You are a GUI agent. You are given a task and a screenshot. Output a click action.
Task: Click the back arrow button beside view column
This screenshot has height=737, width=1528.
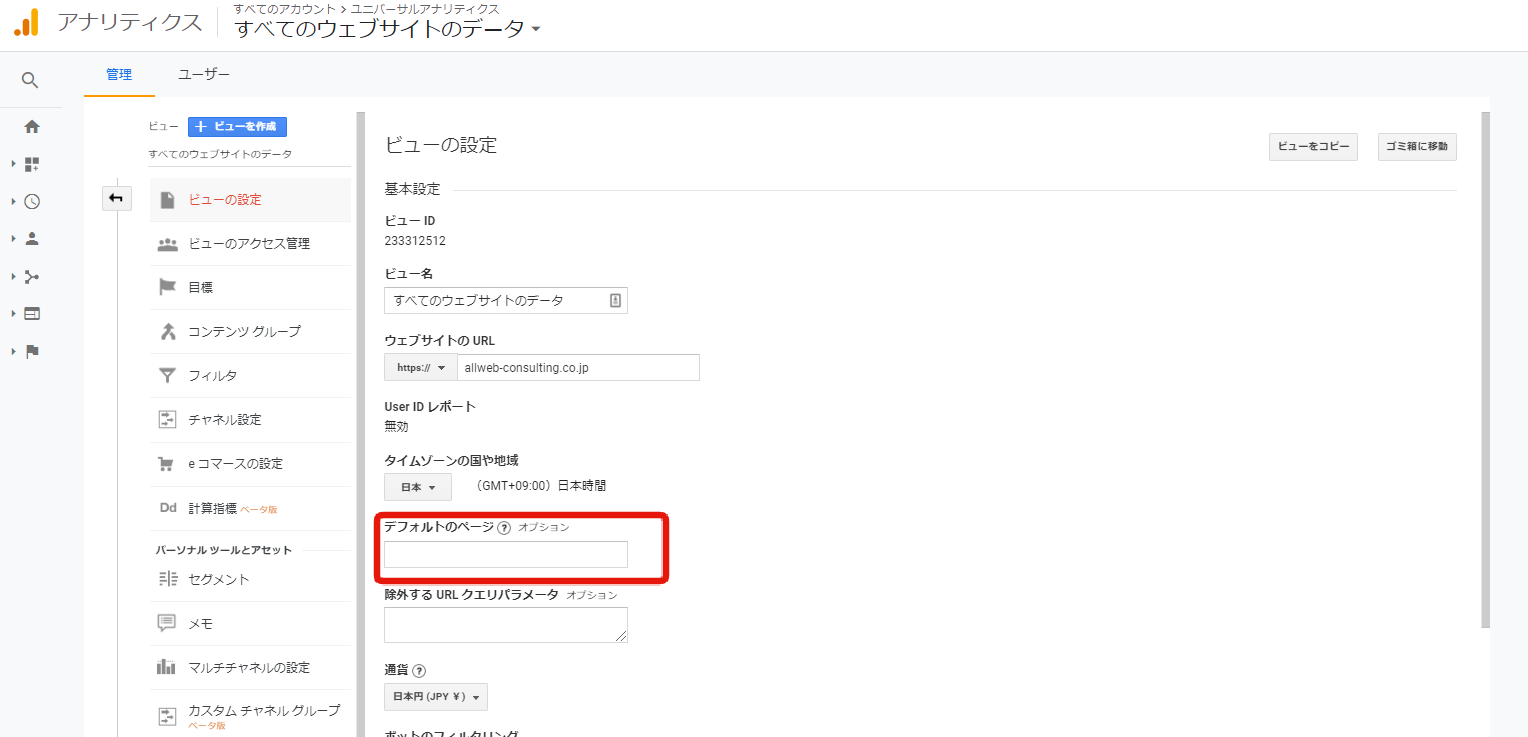pyautogui.click(x=116, y=198)
